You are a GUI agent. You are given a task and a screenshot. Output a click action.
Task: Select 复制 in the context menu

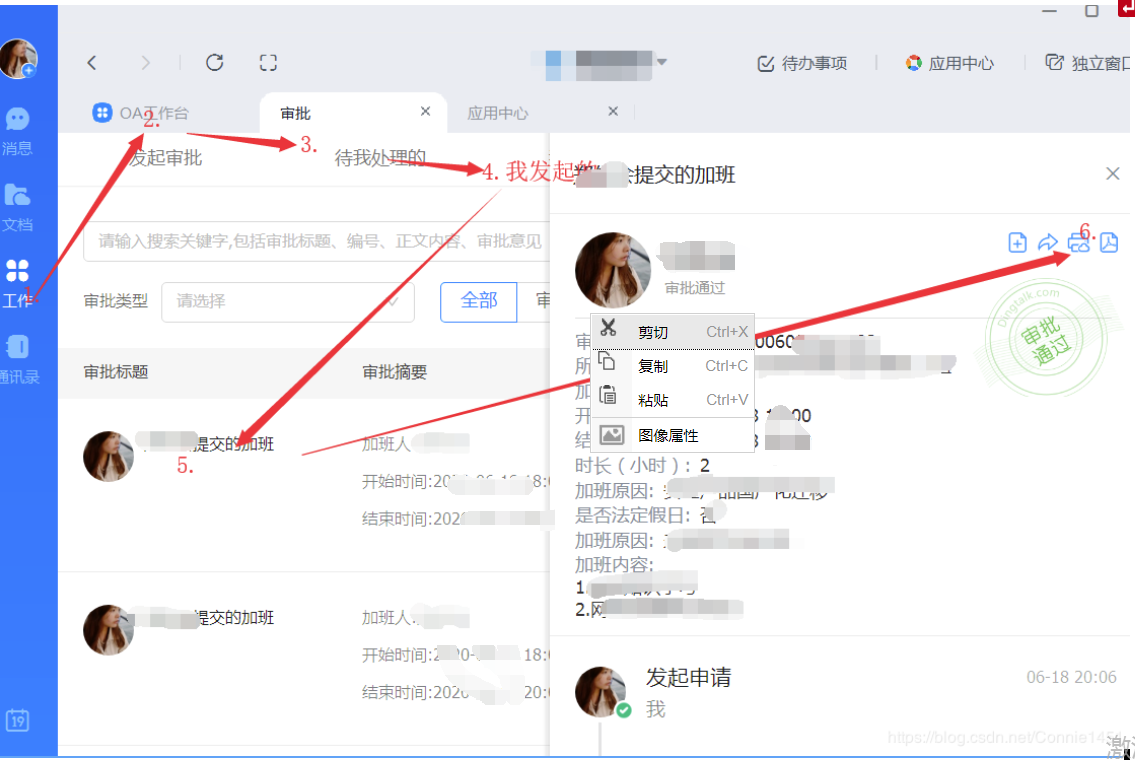pos(655,364)
